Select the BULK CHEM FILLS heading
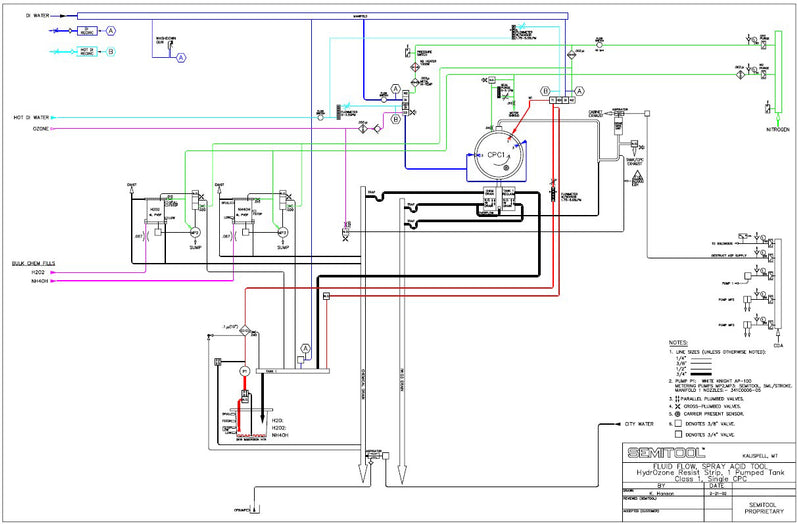Screen dimensions: 797x524 coord(34,263)
